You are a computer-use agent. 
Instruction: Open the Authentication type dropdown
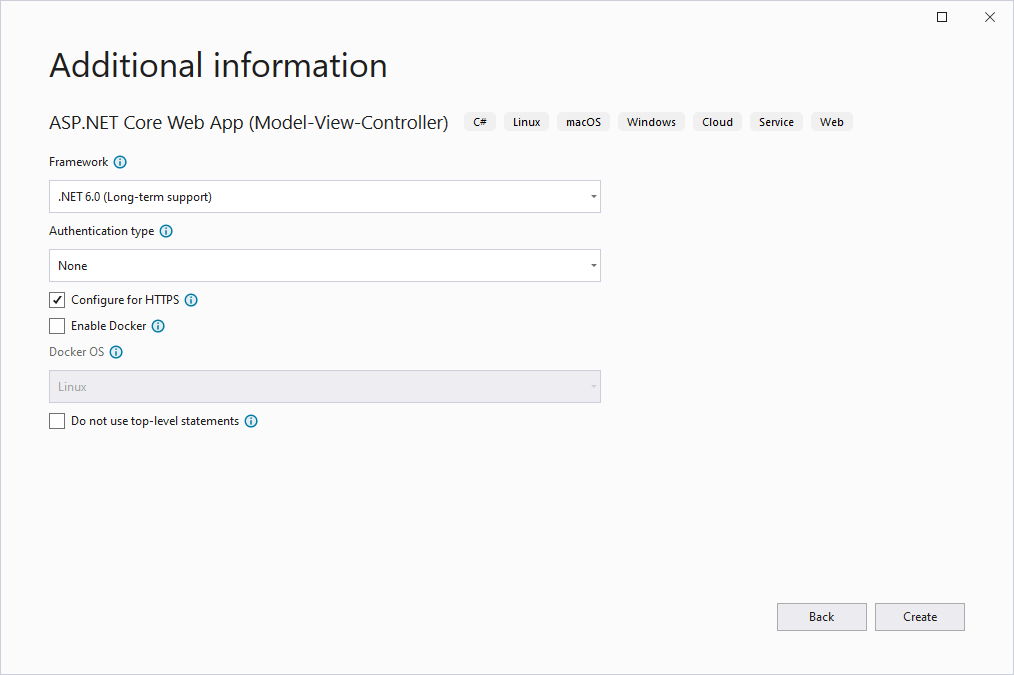point(325,266)
